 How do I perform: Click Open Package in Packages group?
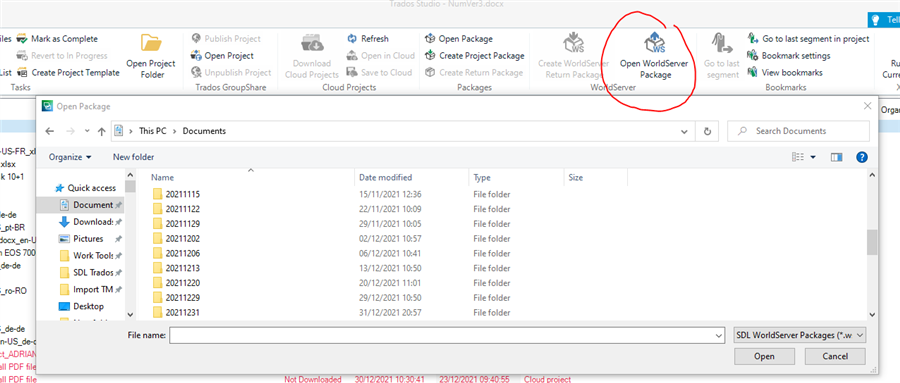[459, 39]
